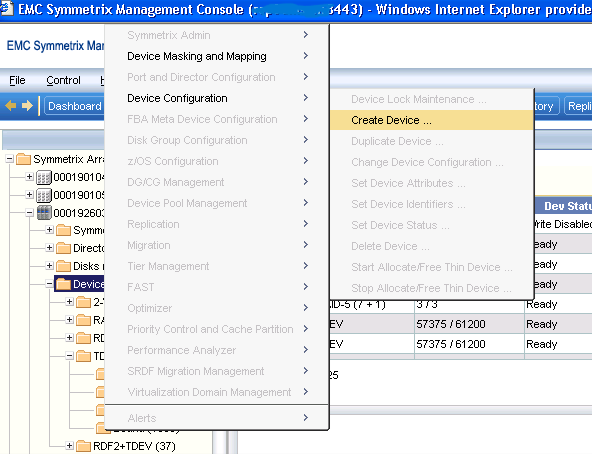Viewport: 592px width, 454px height.
Task: Click the Symmetrix Admin menu entry
Action: point(217,35)
